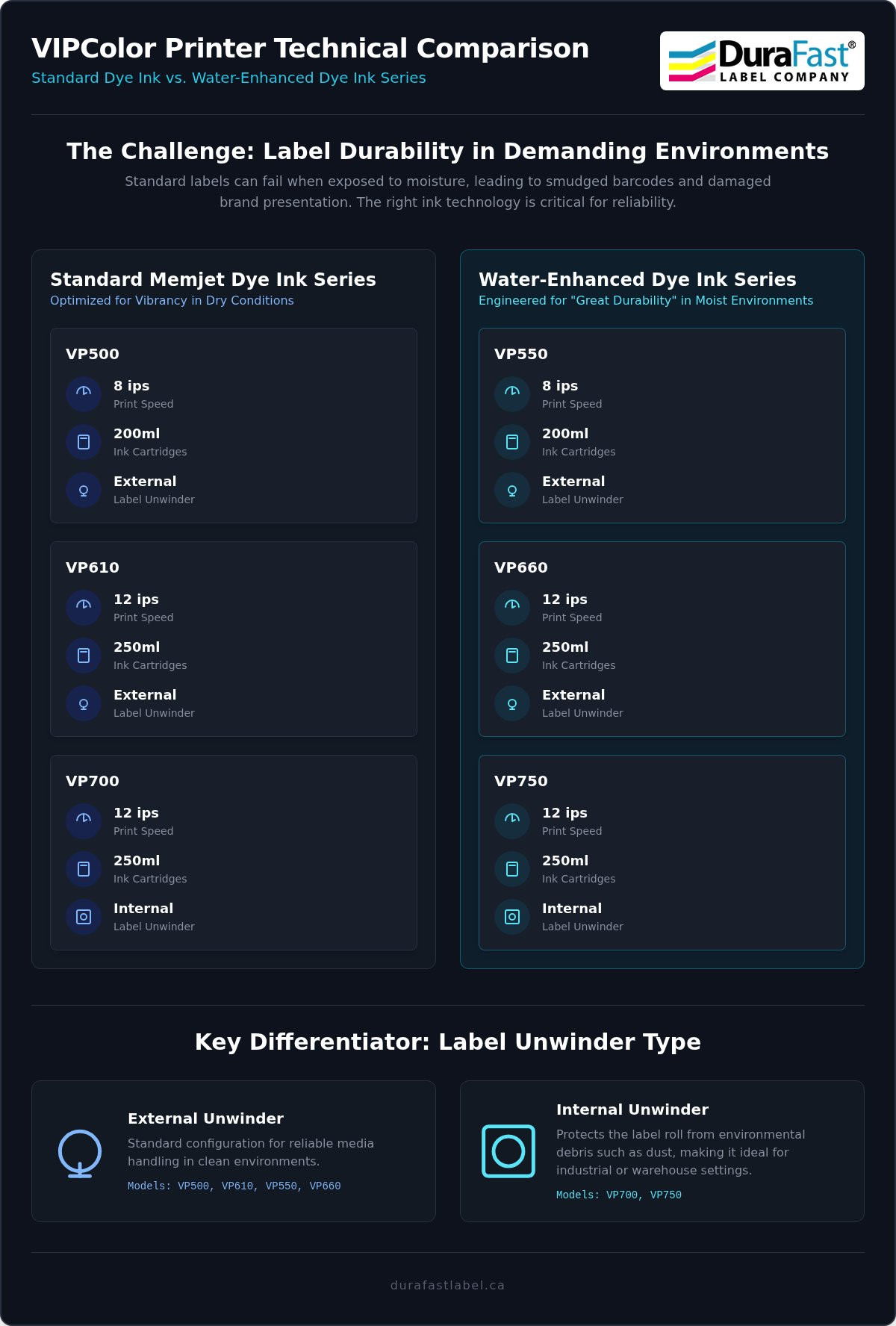Click the VP660 ink cartridge icon

[512, 656]
